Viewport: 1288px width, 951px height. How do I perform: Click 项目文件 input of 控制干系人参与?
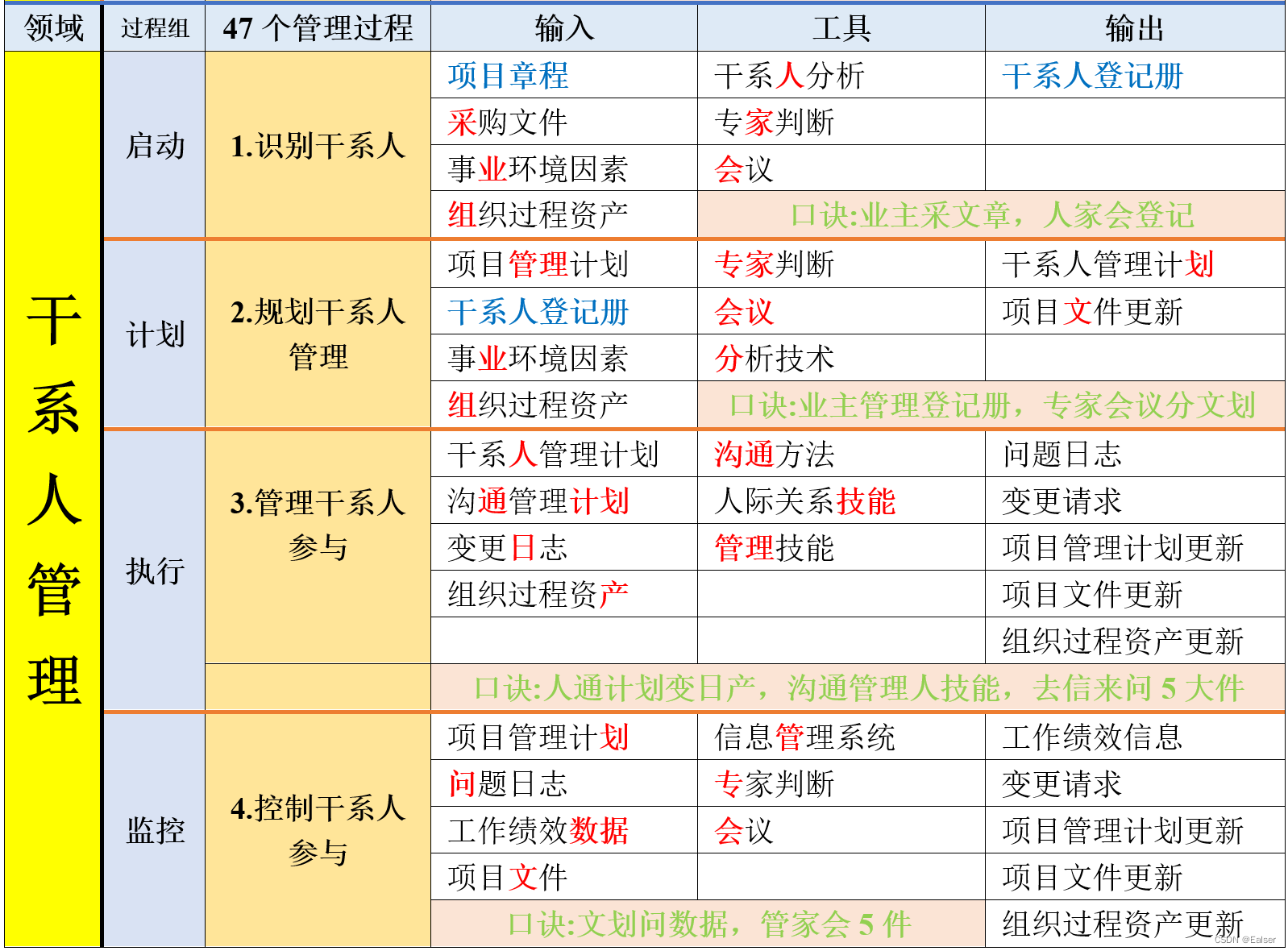coord(564,877)
